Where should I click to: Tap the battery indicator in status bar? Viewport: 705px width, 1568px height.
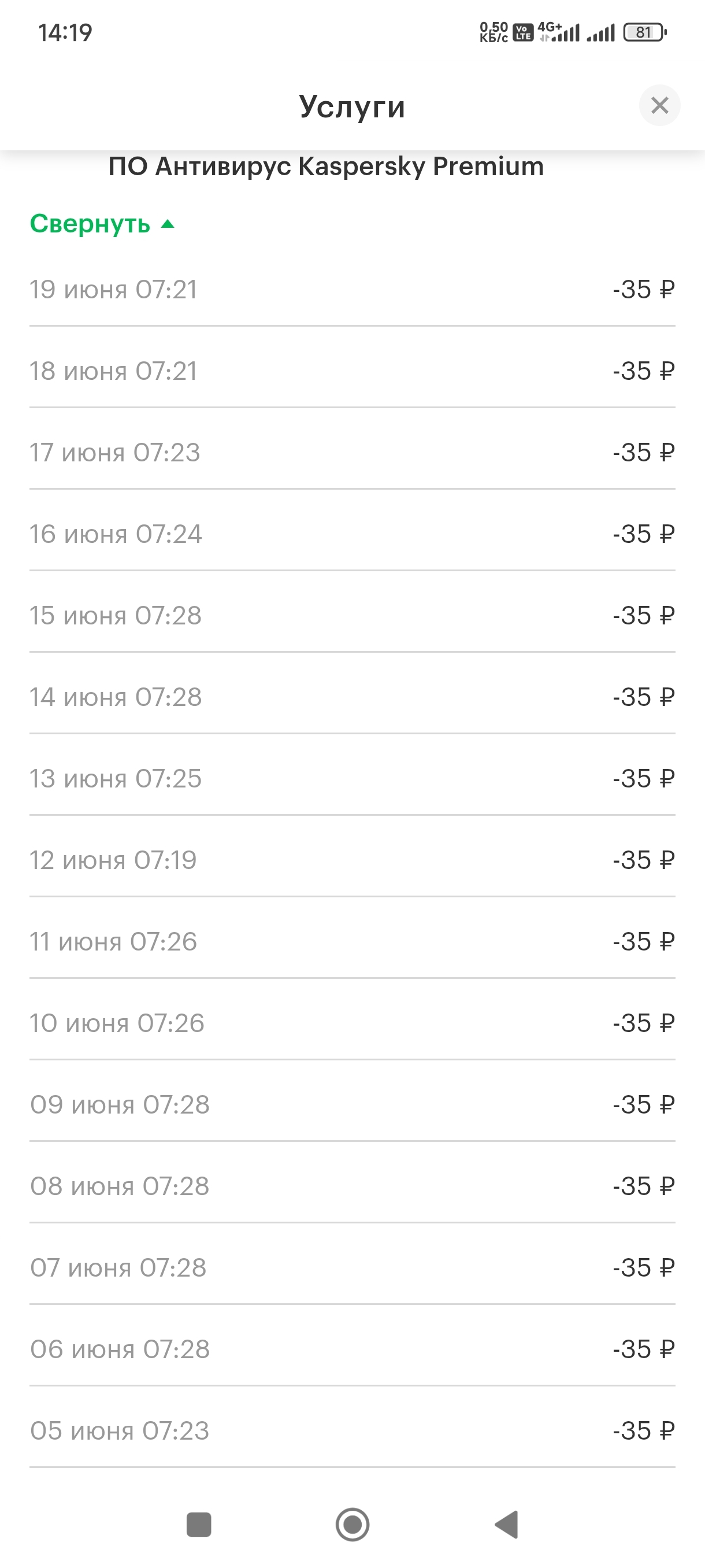tap(645, 32)
